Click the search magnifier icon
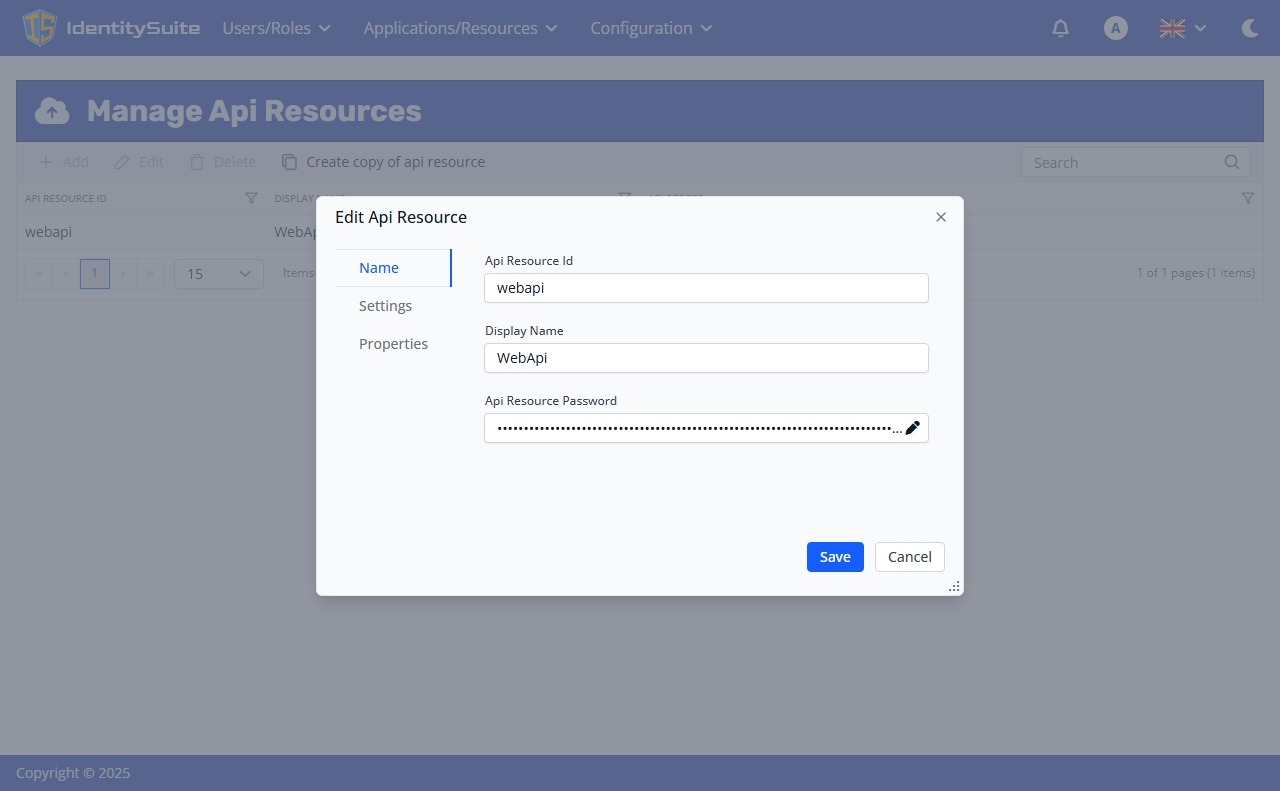This screenshot has height=791, width=1280. pyautogui.click(x=1231, y=161)
